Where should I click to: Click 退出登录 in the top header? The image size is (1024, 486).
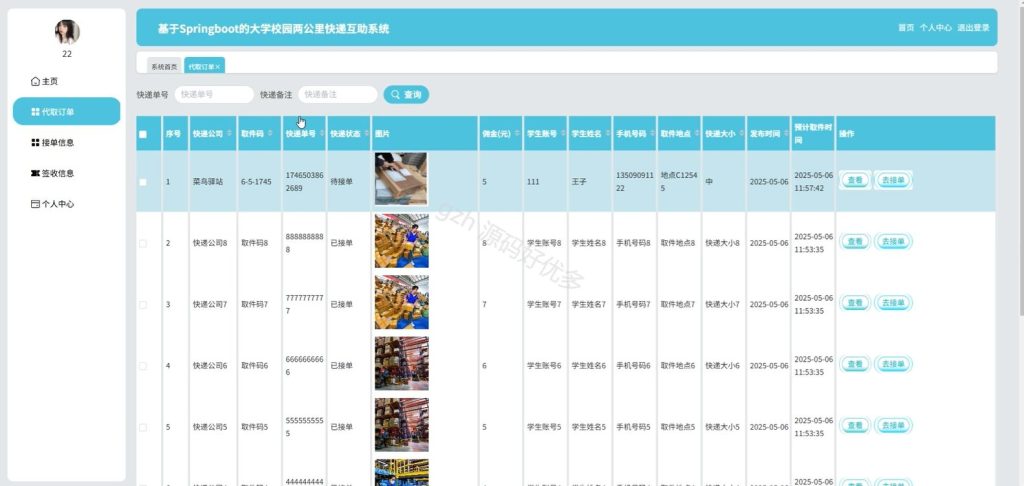click(x=973, y=28)
